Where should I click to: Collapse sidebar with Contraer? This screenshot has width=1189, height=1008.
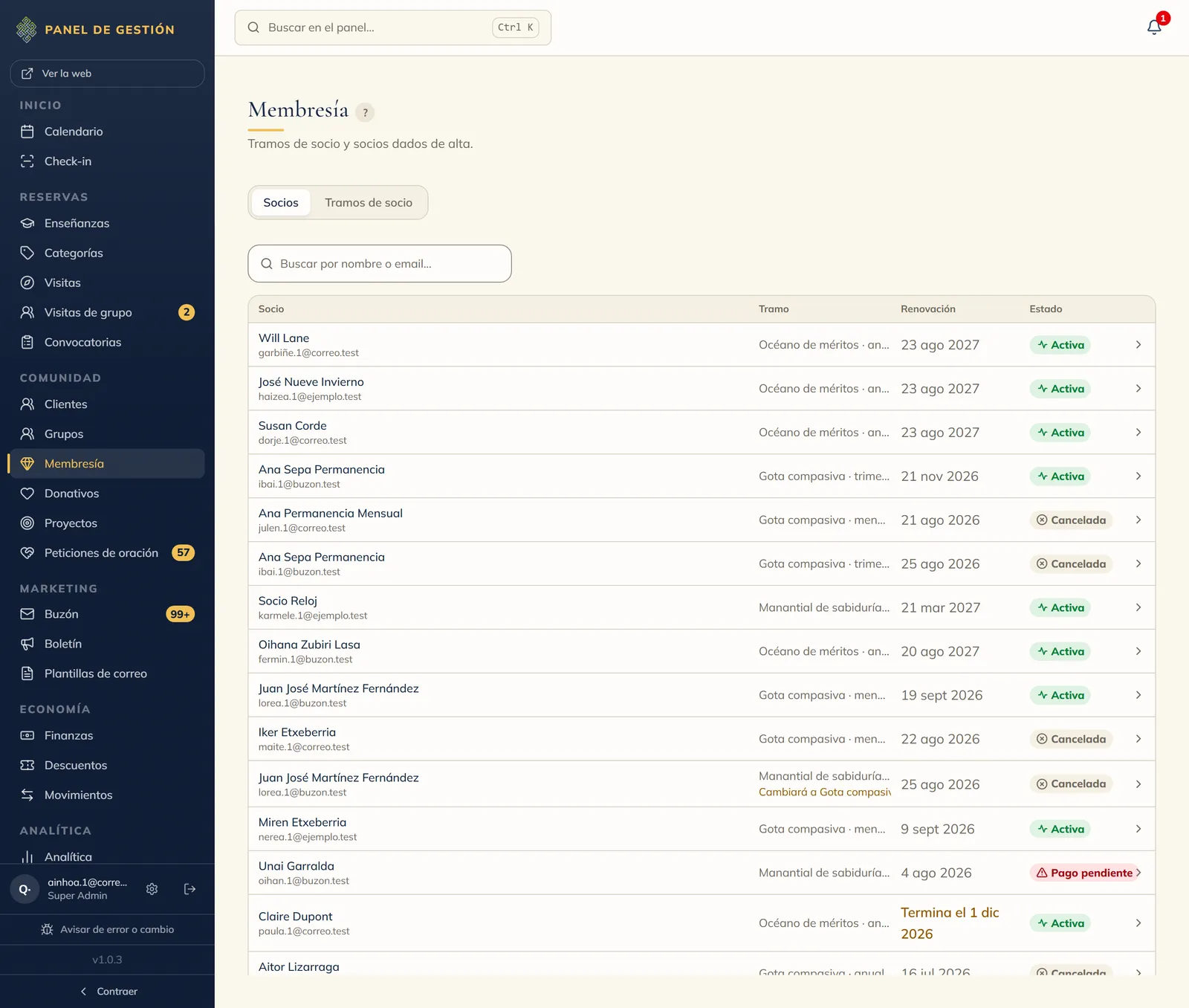[x=107, y=992]
